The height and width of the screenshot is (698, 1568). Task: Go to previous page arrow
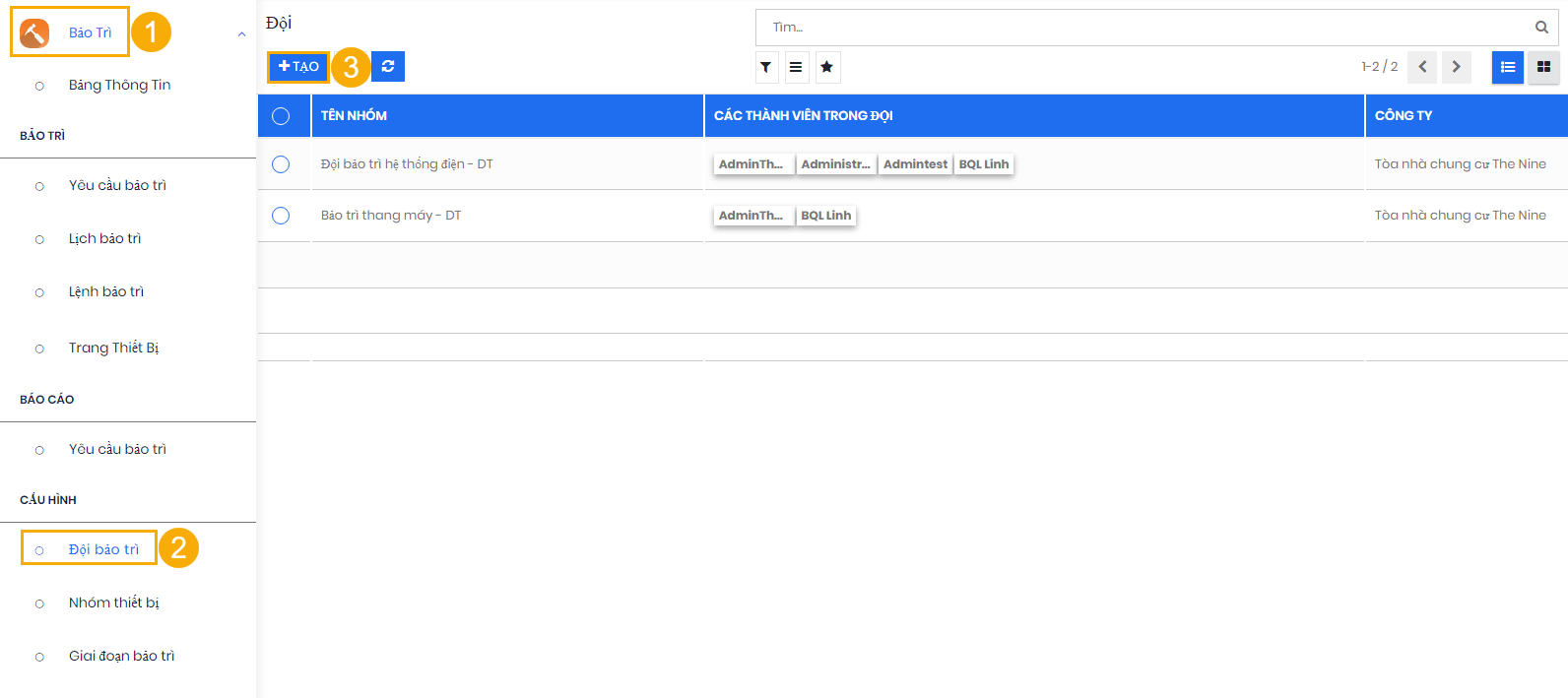pos(1422,67)
